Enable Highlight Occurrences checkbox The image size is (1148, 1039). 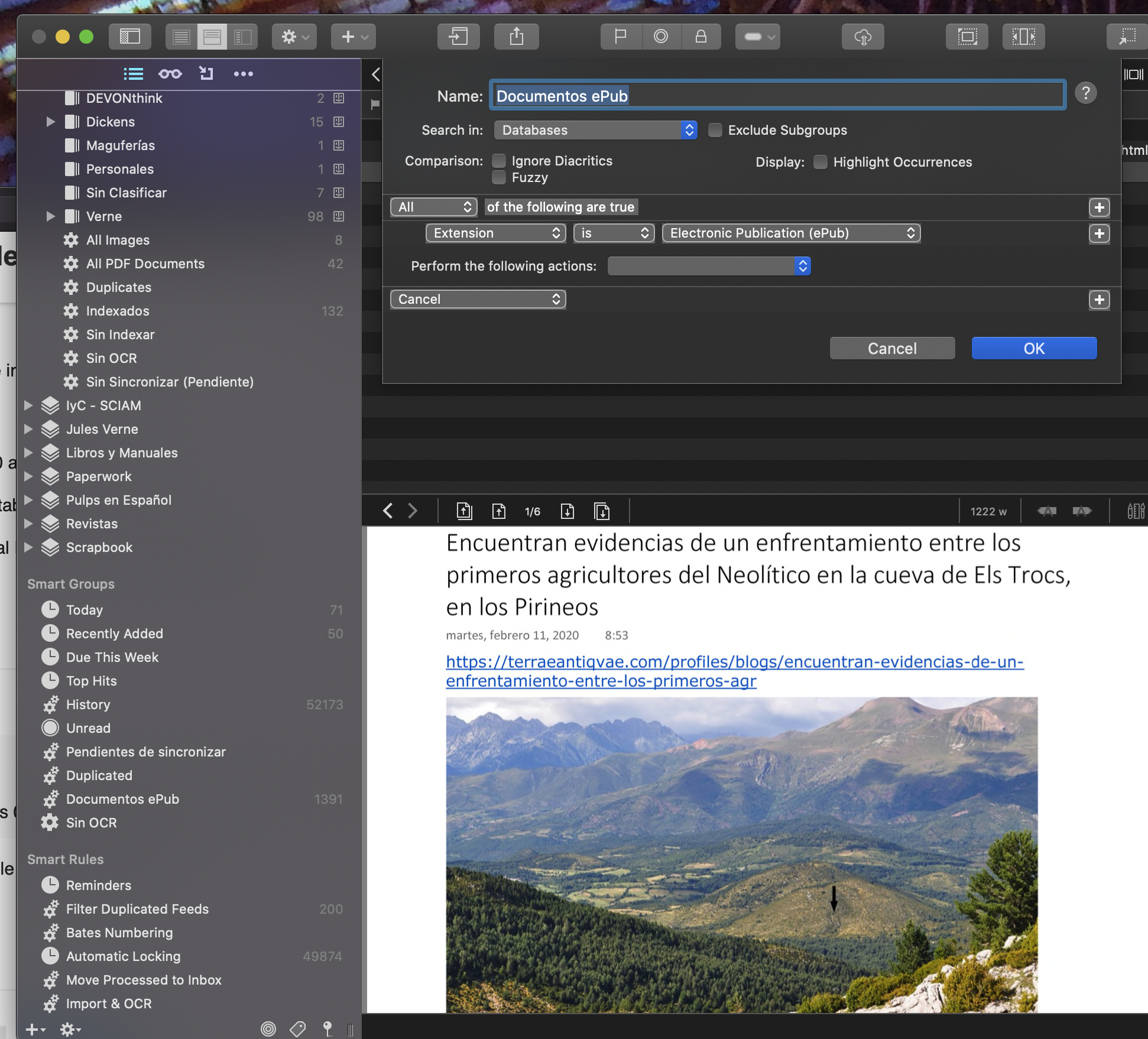(821, 162)
